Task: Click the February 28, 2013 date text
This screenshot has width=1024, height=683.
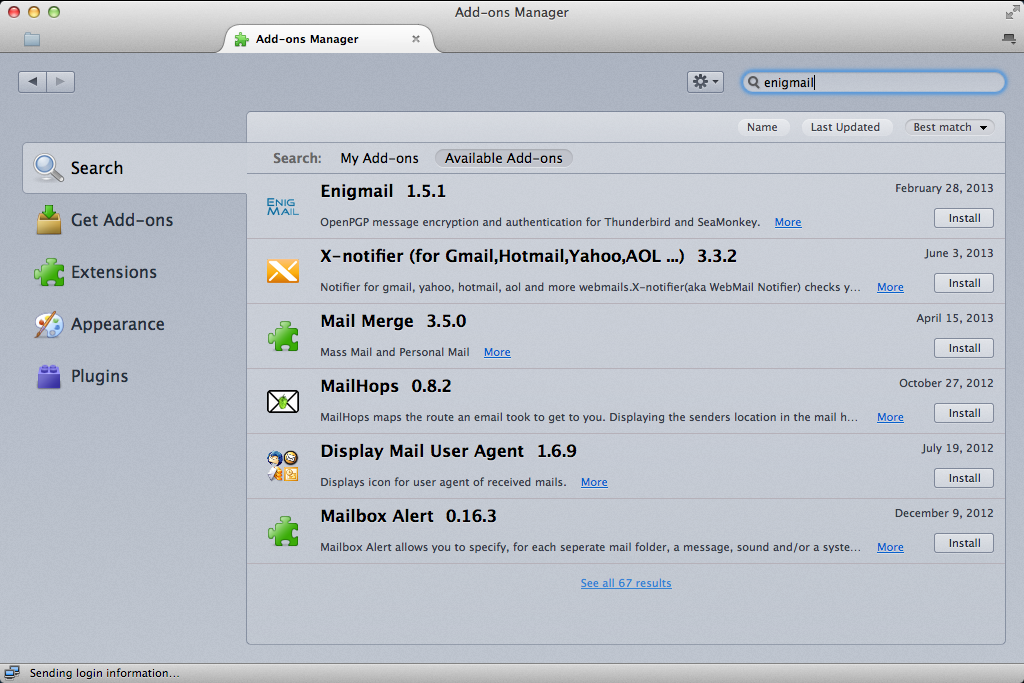Action: pos(944,188)
